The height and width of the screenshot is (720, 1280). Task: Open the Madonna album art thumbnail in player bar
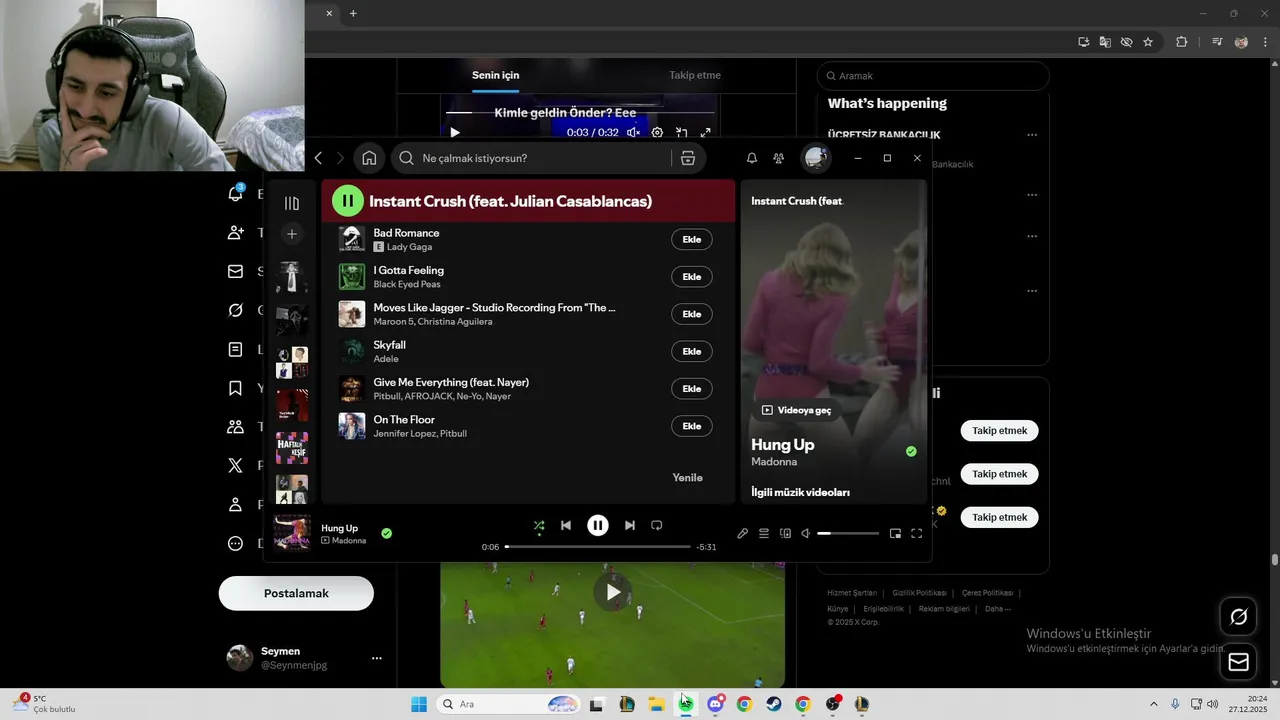click(292, 533)
